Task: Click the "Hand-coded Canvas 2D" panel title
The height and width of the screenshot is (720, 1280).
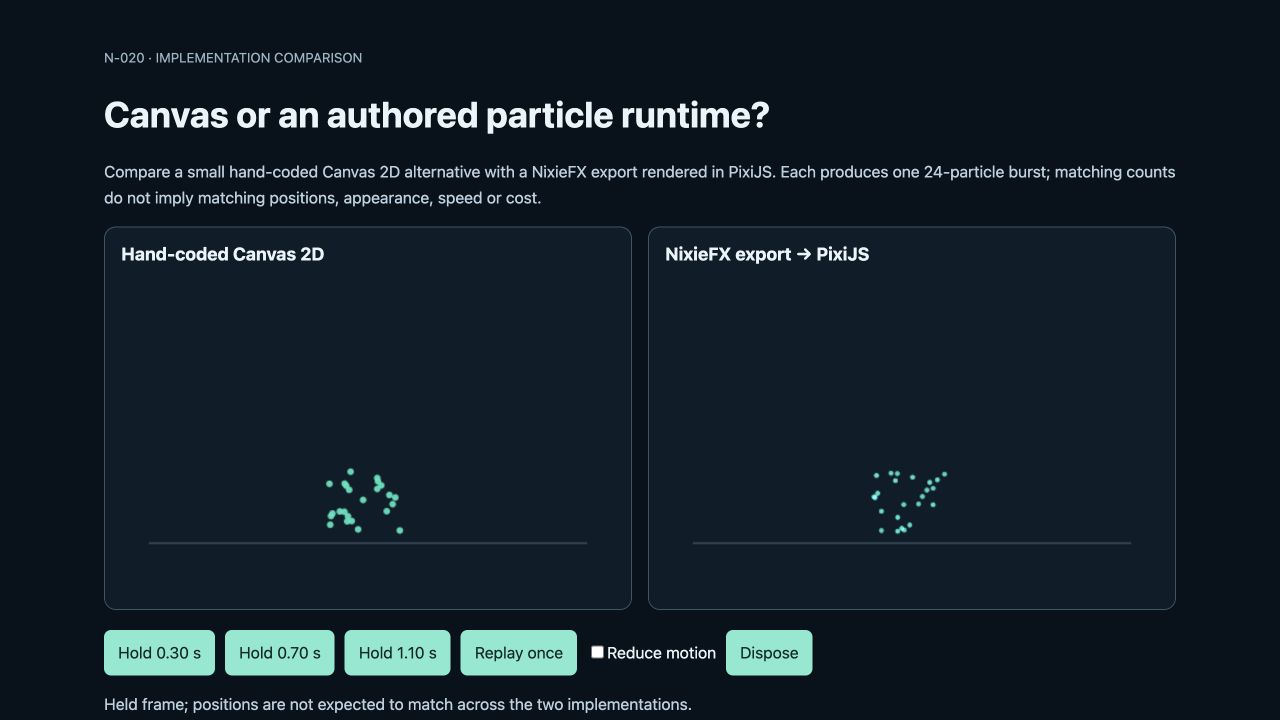Action: [x=223, y=254]
